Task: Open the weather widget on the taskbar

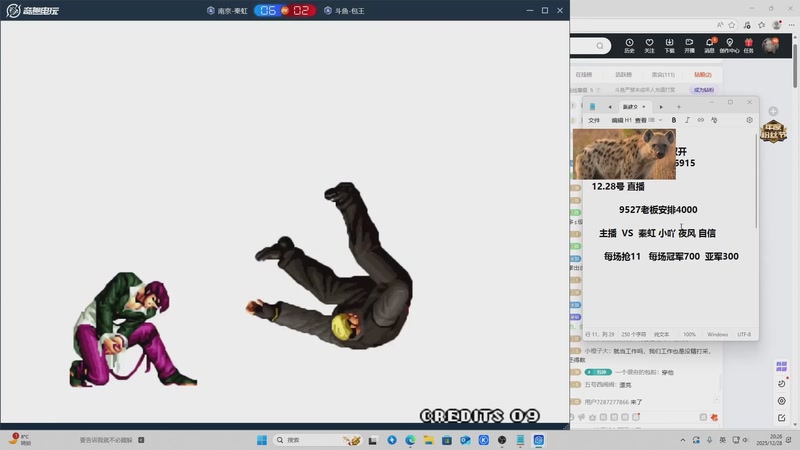Action: click(x=20, y=440)
